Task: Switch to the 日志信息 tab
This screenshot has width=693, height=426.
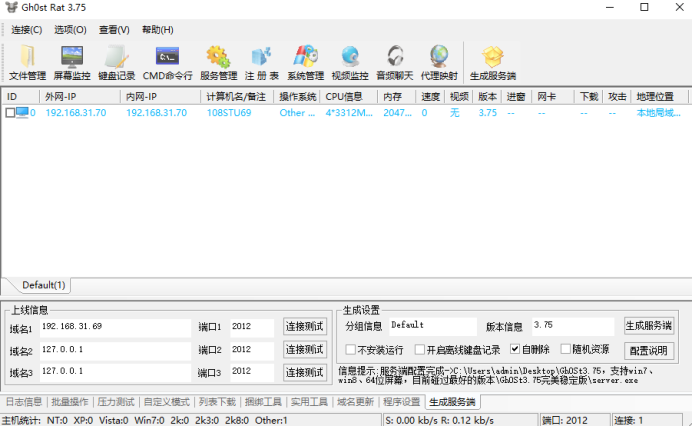Action: click(x=23, y=402)
